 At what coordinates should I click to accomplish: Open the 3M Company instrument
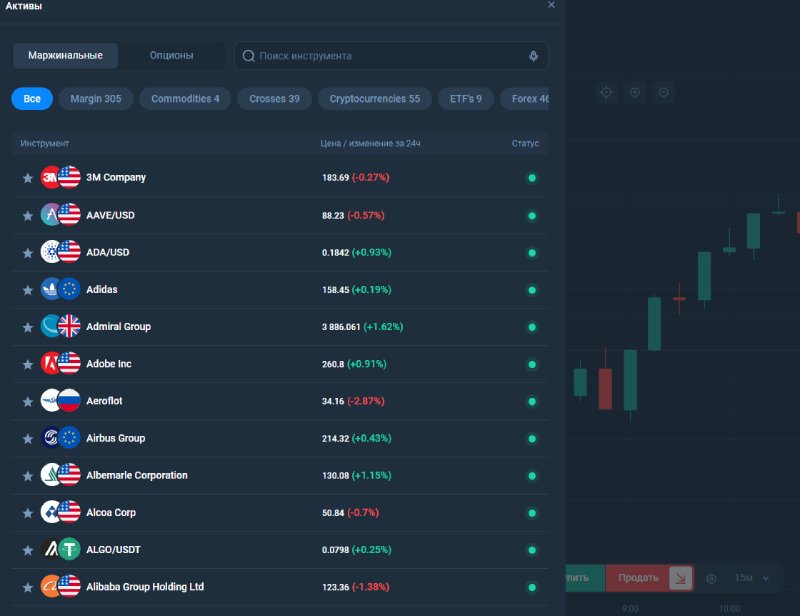click(x=280, y=178)
